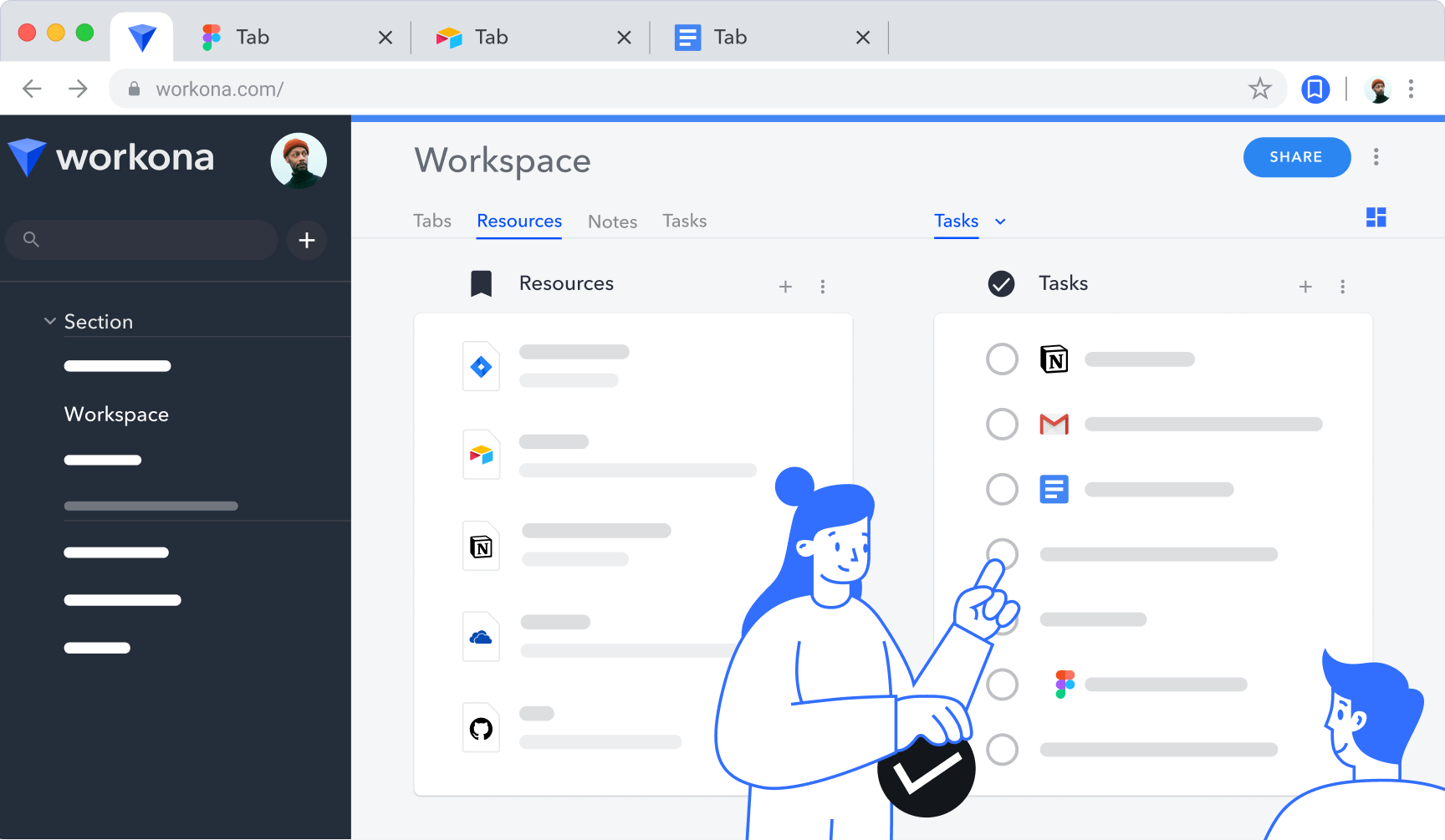Click the Workspace page title
Image resolution: width=1445 pixels, height=840 pixels.
[503, 160]
